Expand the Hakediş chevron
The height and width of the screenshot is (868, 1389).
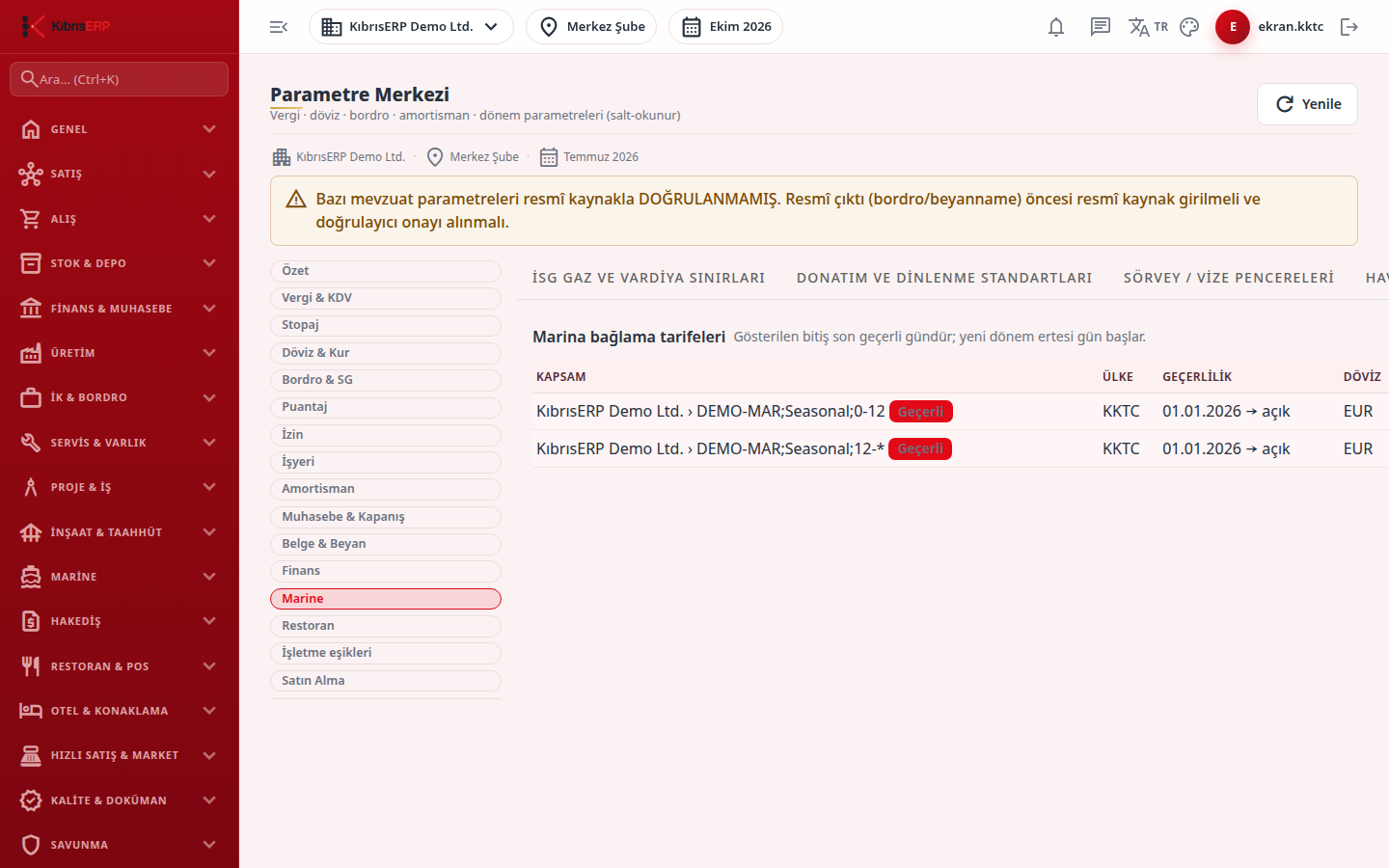coord(209,621)
